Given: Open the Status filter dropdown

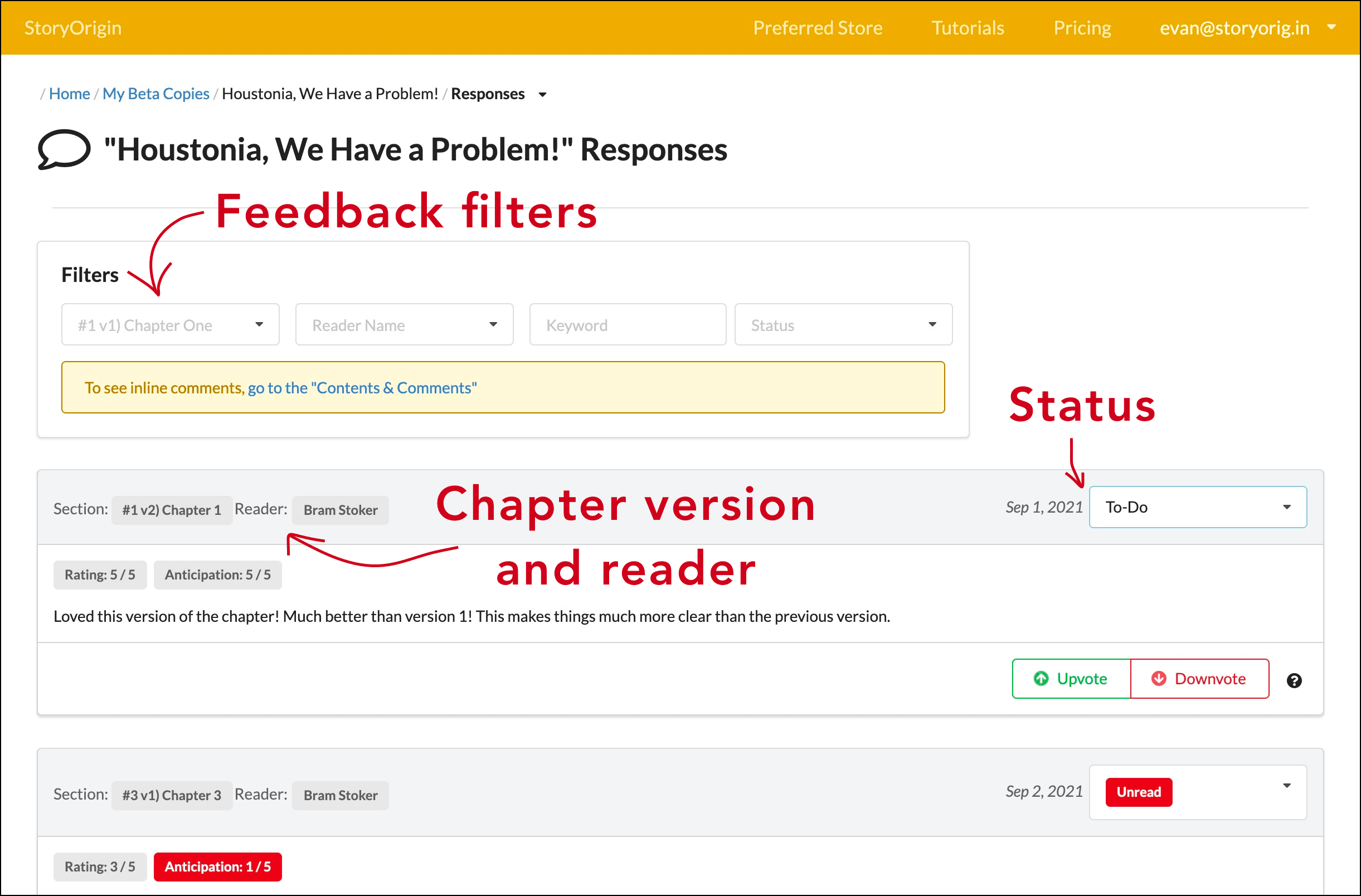Looking at the screenshot, I should pos(843,324).
